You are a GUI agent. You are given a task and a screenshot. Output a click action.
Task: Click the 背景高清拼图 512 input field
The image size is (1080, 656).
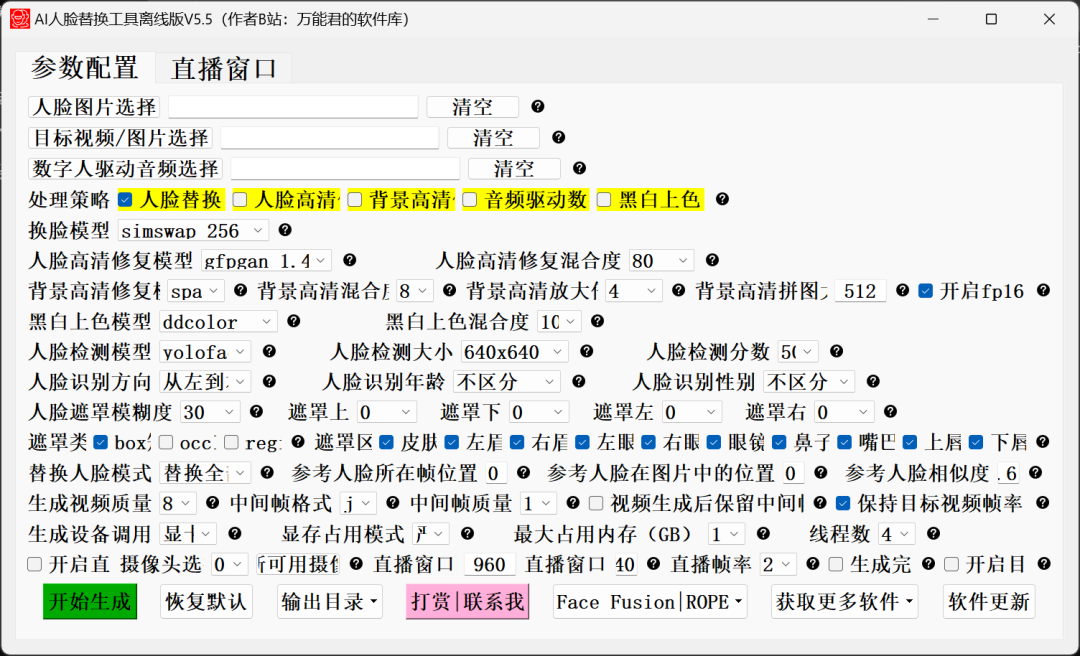tap(860, 291)
